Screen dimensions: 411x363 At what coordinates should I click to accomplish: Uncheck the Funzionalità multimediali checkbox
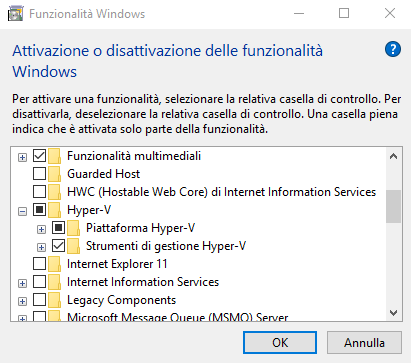[x=39, y=156]
